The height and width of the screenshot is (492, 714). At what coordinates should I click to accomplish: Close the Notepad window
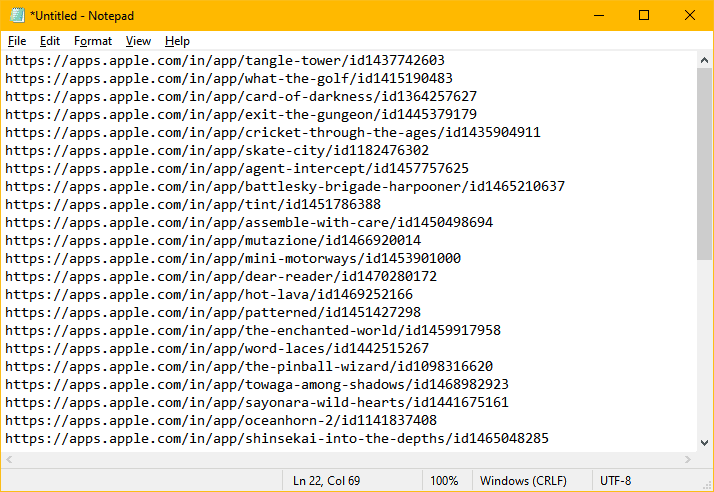689,15
